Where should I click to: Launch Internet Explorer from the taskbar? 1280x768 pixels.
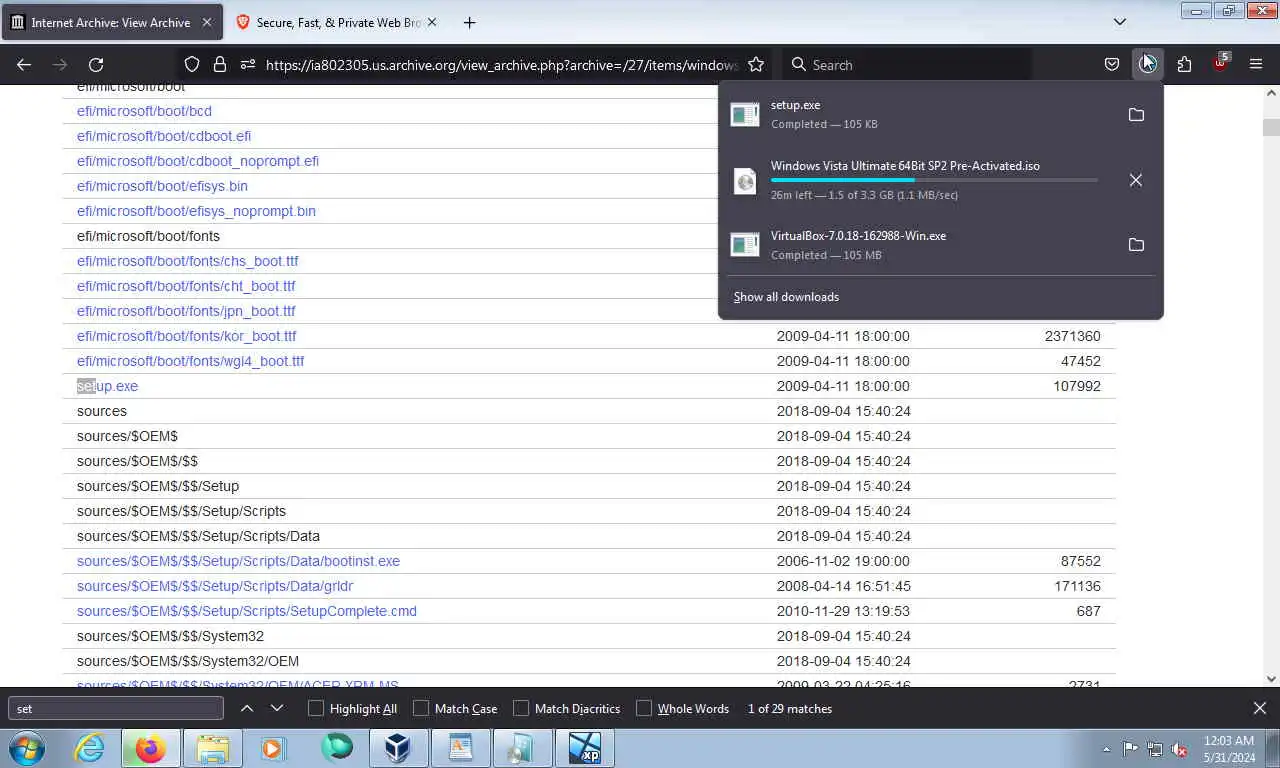[90, 748]
